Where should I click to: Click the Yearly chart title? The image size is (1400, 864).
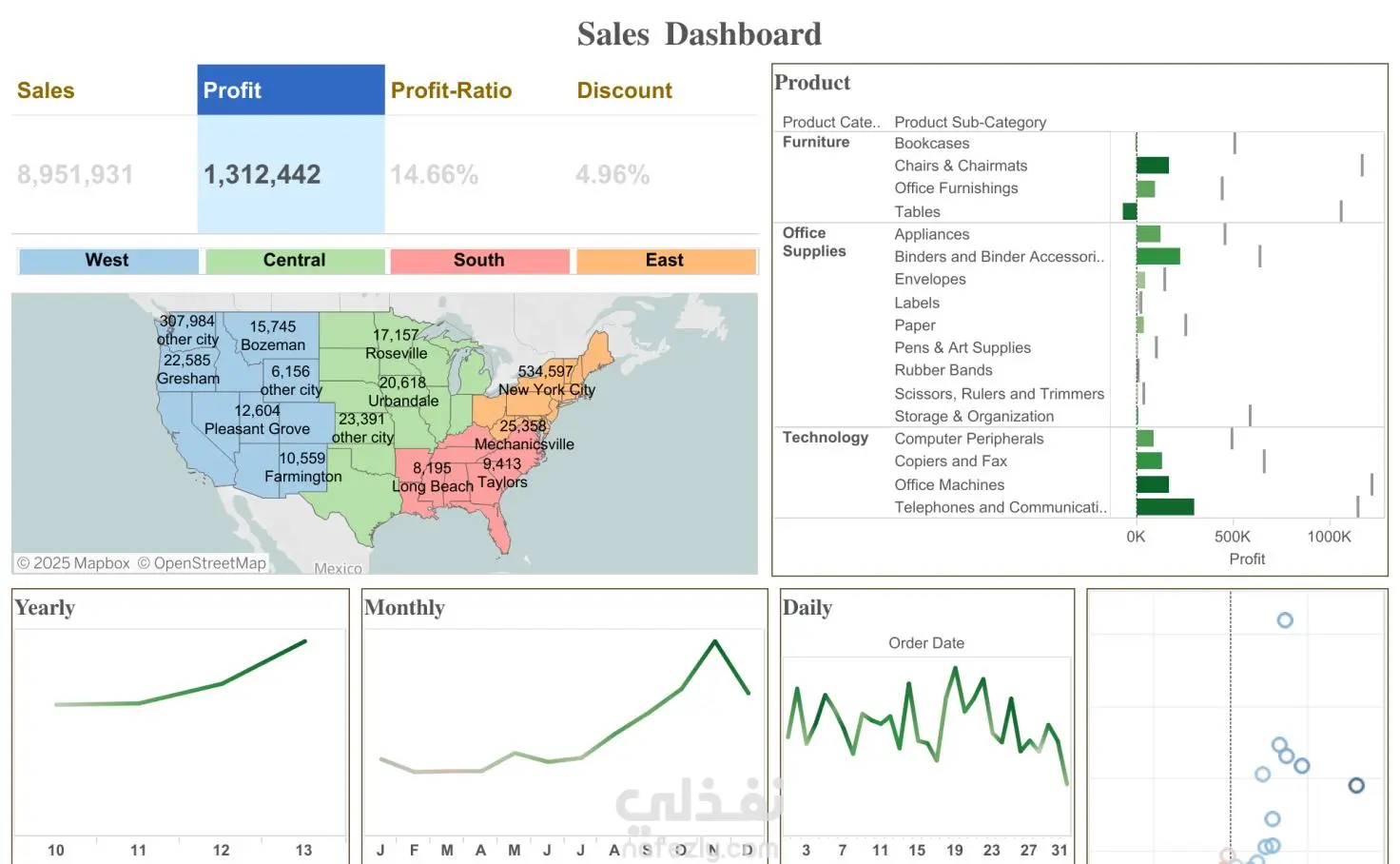45,608
